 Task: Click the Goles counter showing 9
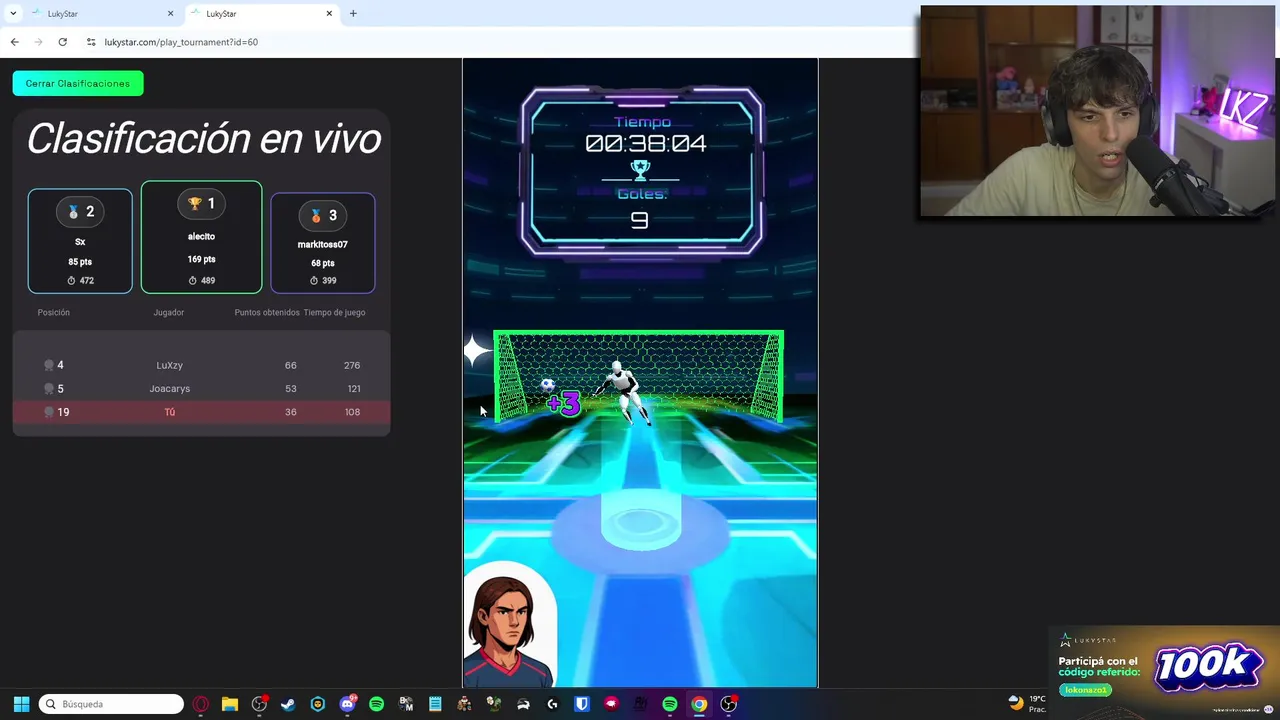click(640, 220)
